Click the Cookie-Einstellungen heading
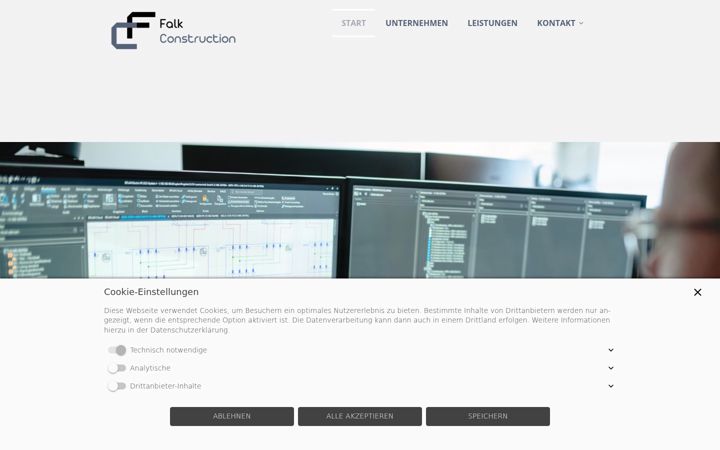Viewport: 720px width, 450px height. 151,292
